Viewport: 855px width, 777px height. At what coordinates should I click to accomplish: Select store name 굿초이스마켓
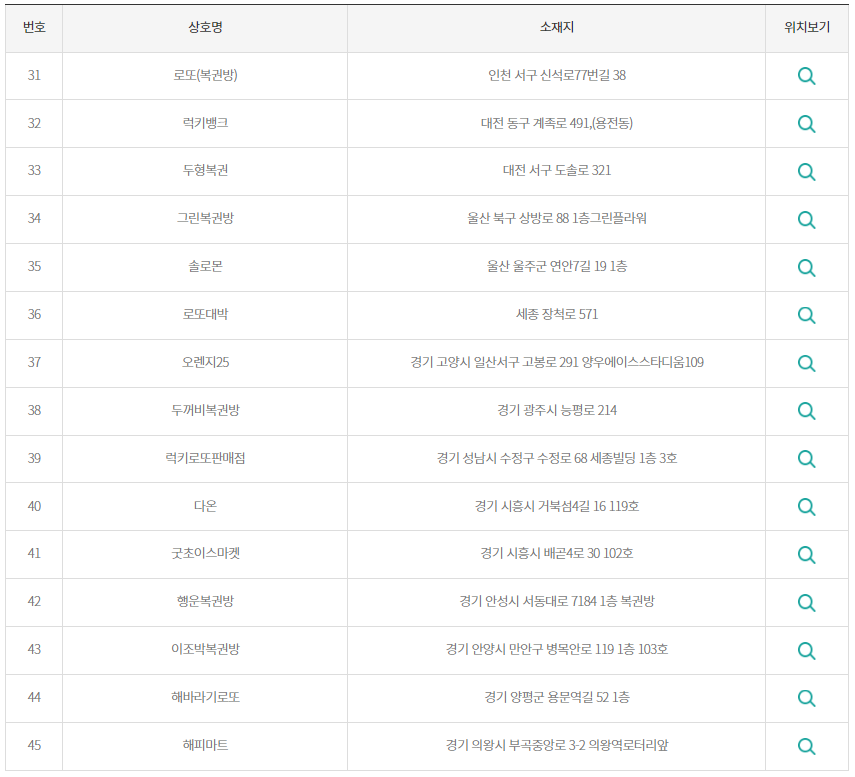point(205,553)
